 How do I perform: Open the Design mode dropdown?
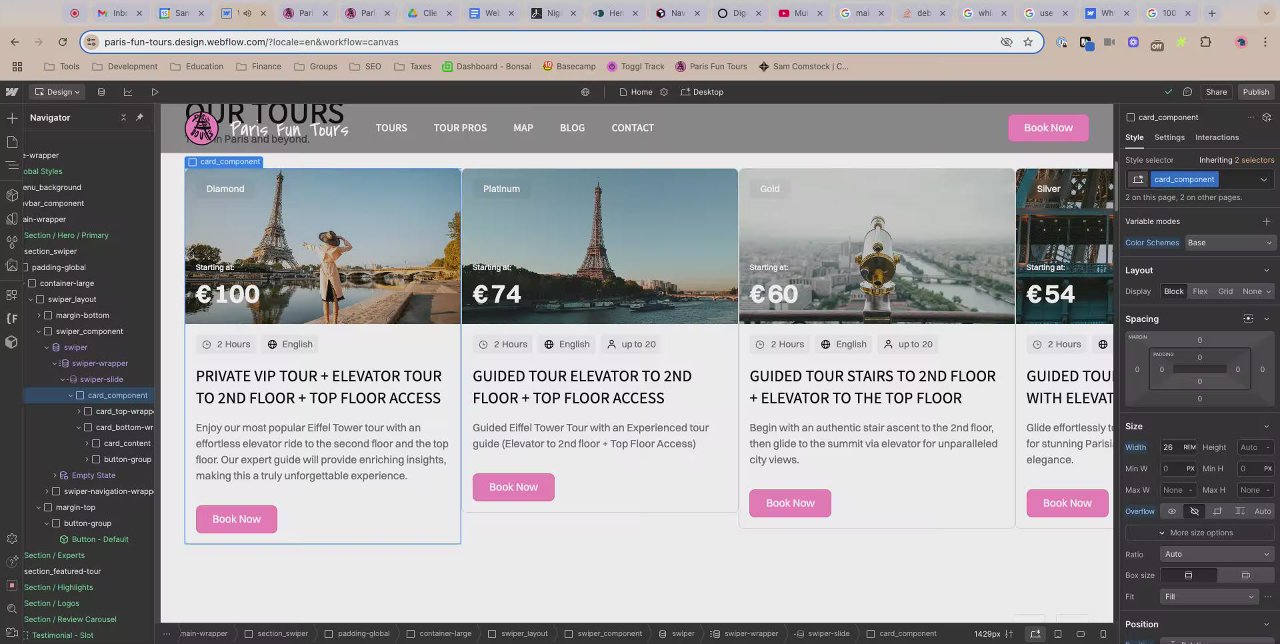tap(57, 92)
